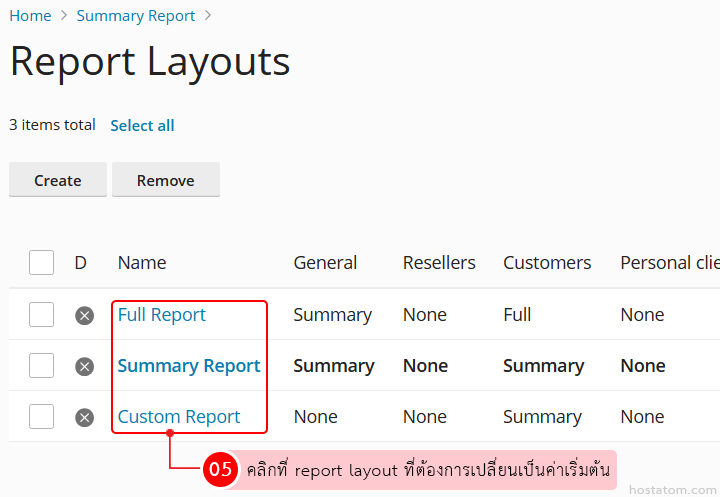The image size is (720, 497).
Task: Open Summary Report breadcrumb link
Action: [x=136, y=16]
